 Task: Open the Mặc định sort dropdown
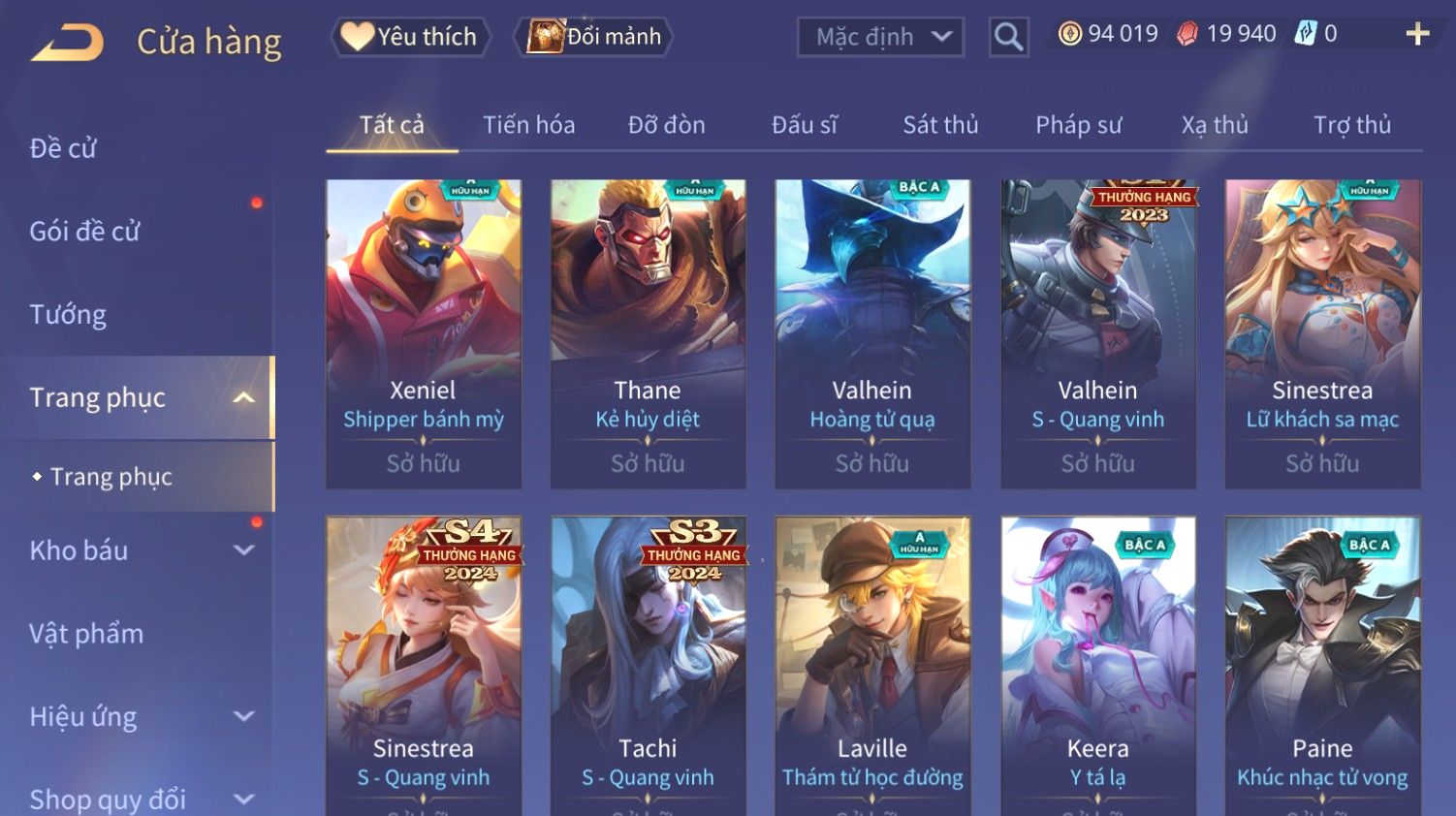click(880, 38)
